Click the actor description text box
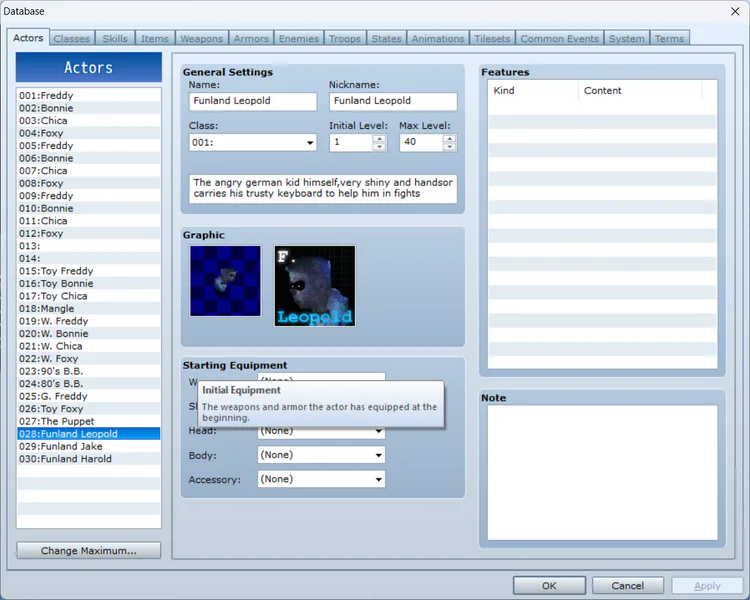The height and width of the screenshot is (600, 750). pos(323,189)
